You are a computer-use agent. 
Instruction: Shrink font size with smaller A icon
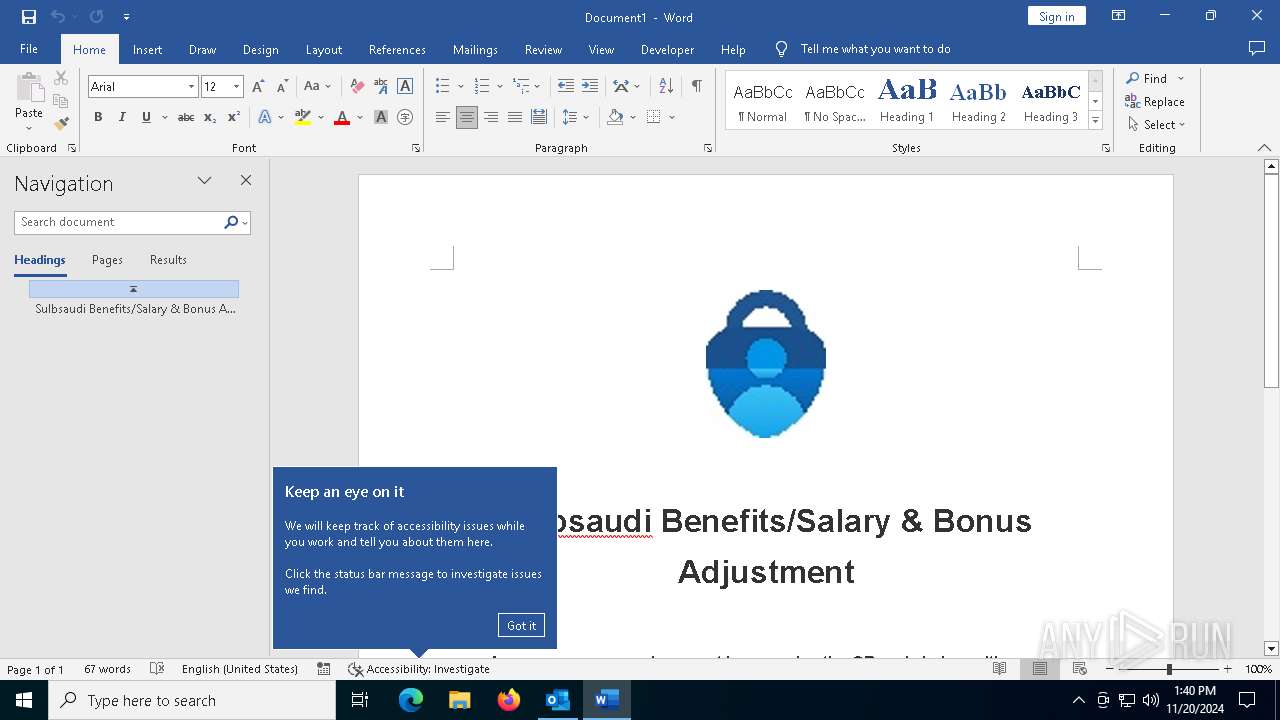282,86
